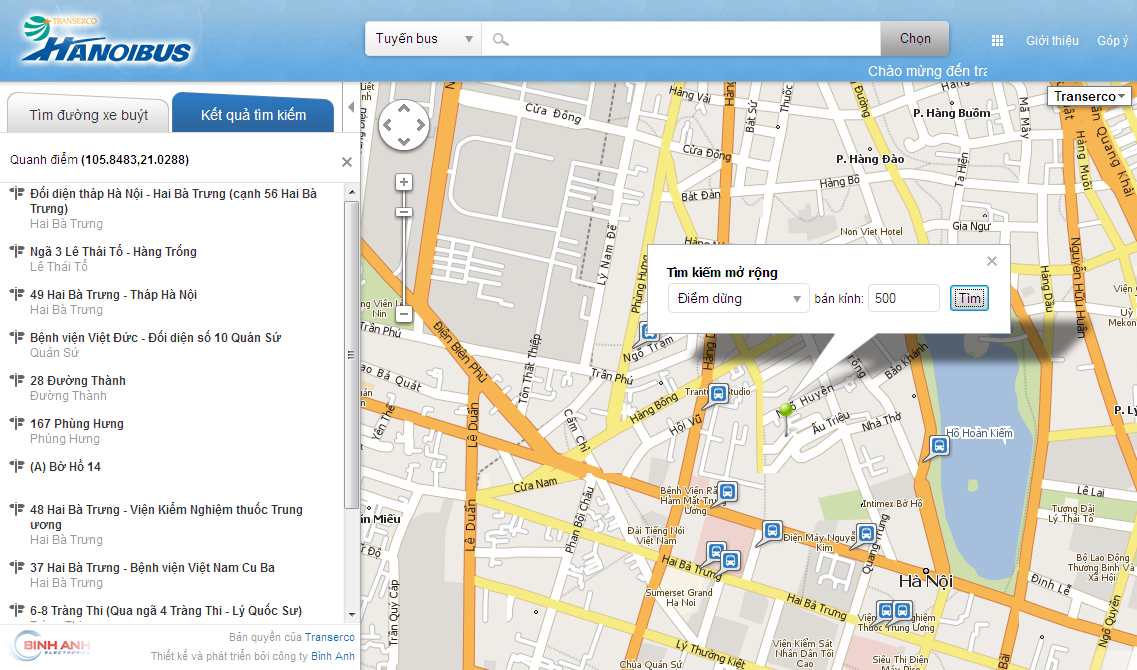Switch to Tìm đường xe buýt tab
This screenshot has width=1137, height=670.
[x=88, y=115]
